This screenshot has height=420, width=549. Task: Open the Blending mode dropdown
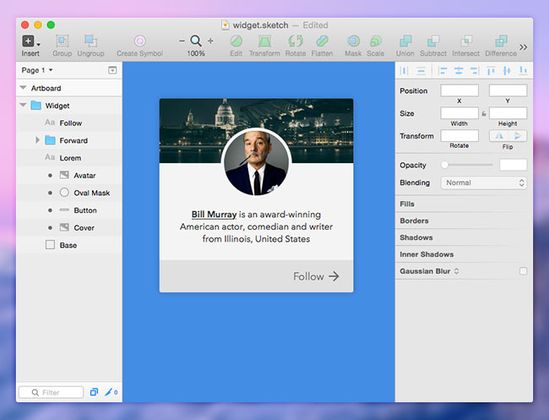tap(484, 183)
